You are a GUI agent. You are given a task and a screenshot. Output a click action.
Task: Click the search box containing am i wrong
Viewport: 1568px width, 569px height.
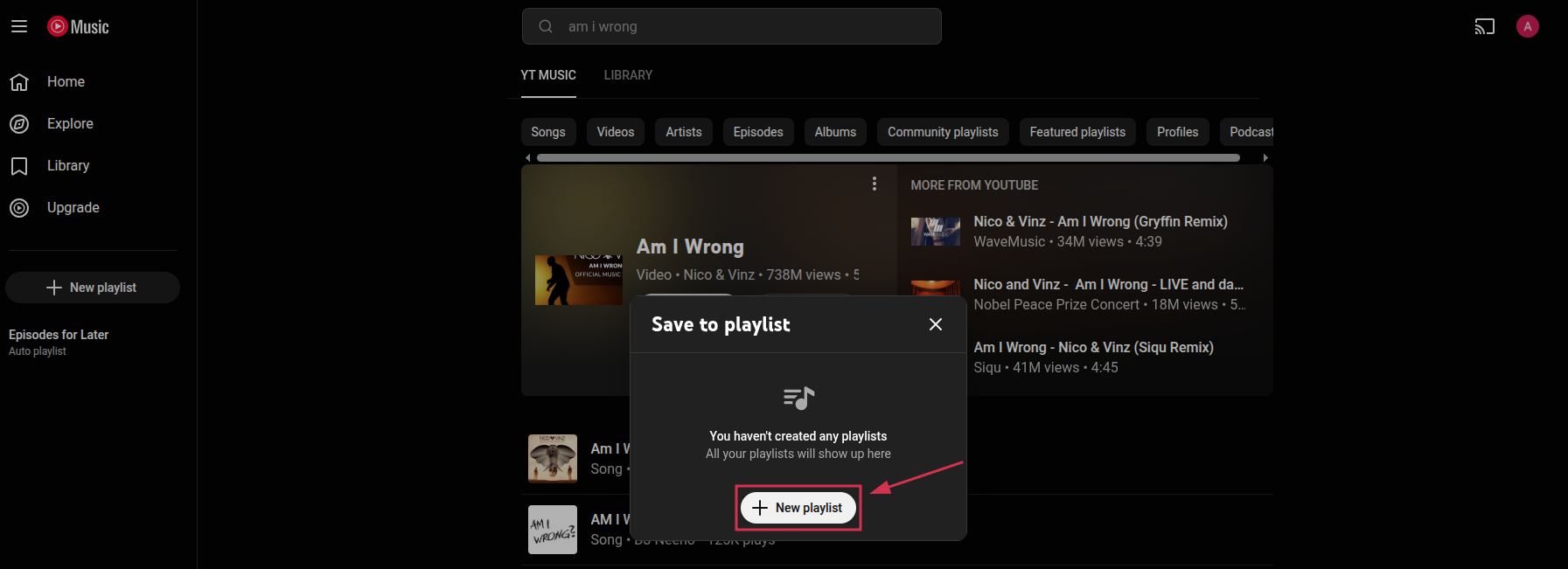732,26
